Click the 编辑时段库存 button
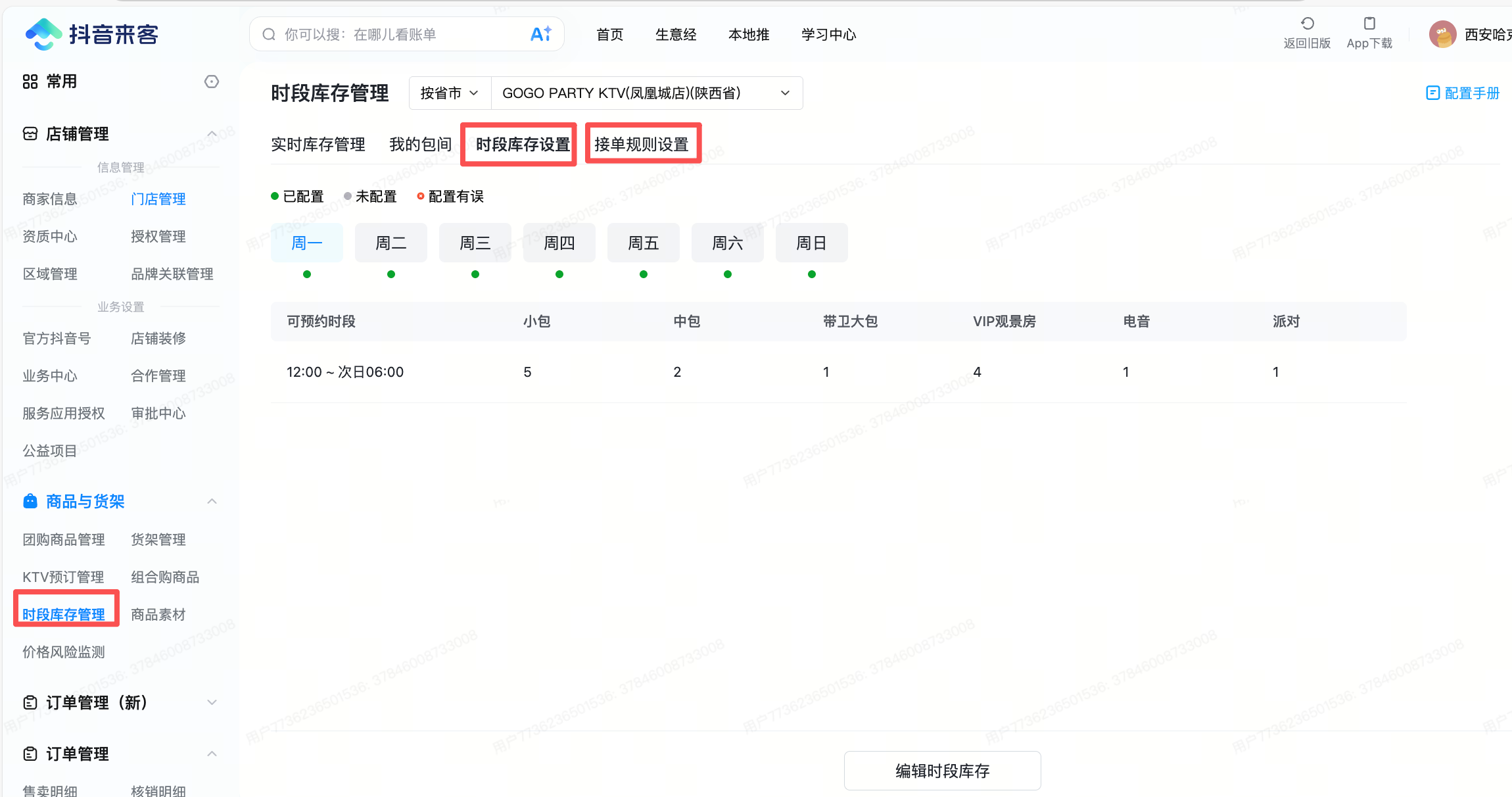 [941, 770]
